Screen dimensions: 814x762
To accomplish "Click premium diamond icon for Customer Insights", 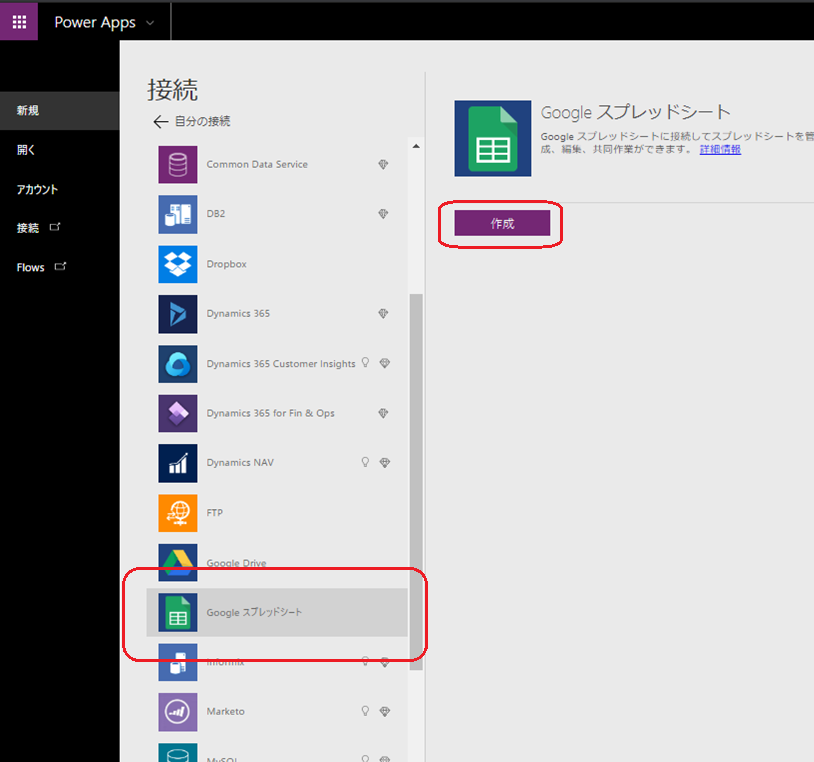I will click(x=385, y=363).
